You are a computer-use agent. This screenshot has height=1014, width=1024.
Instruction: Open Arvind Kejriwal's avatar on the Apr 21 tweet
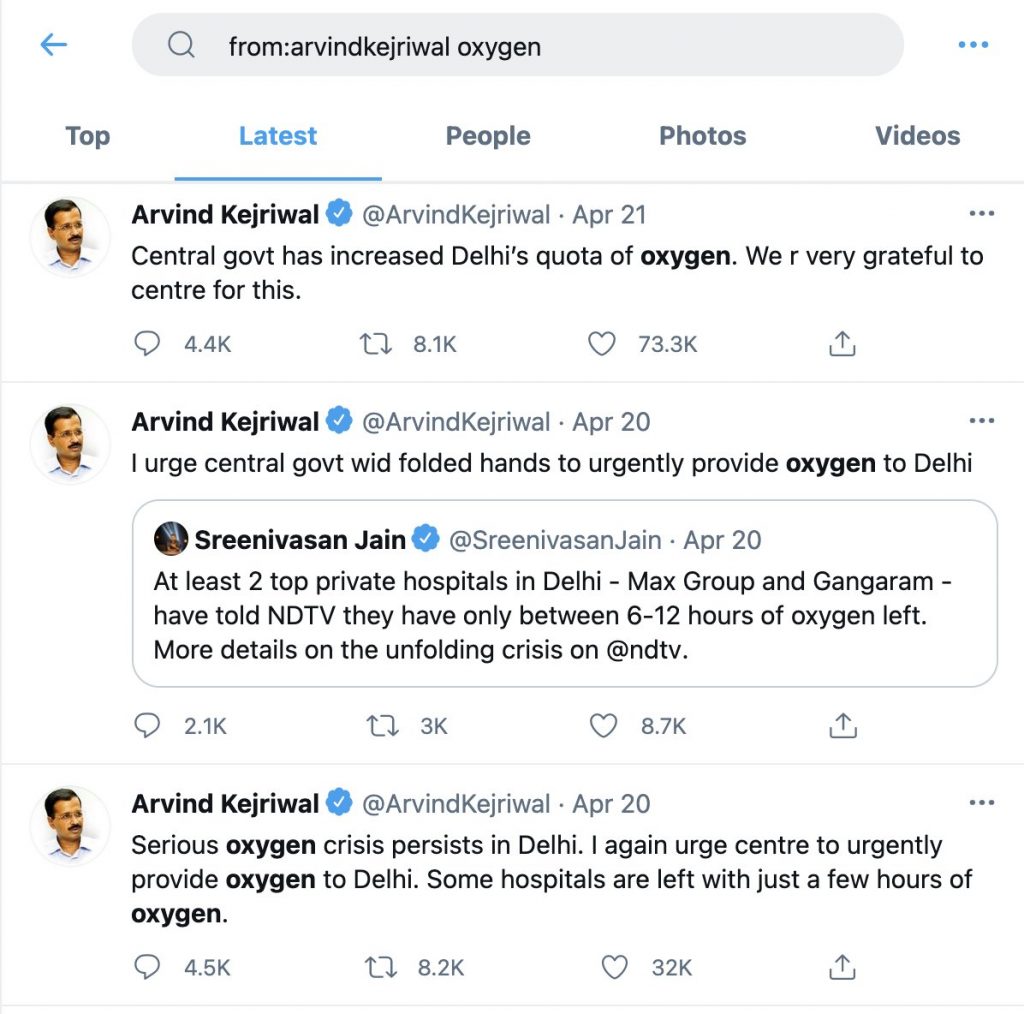70,236
